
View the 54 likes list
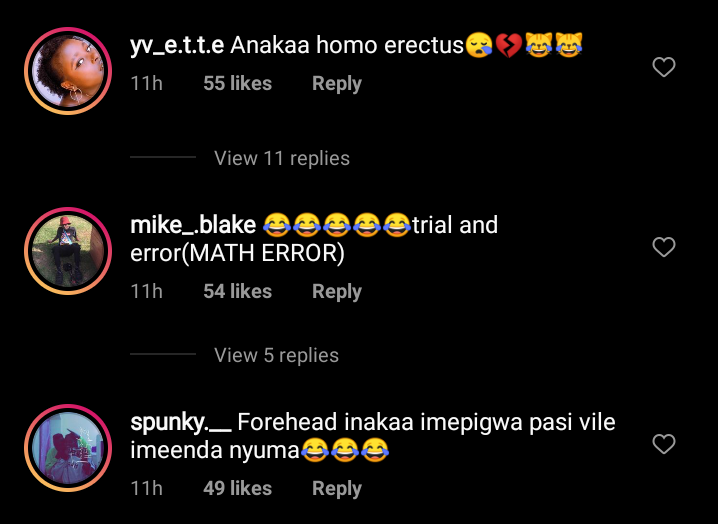click(x=238, y=291)
